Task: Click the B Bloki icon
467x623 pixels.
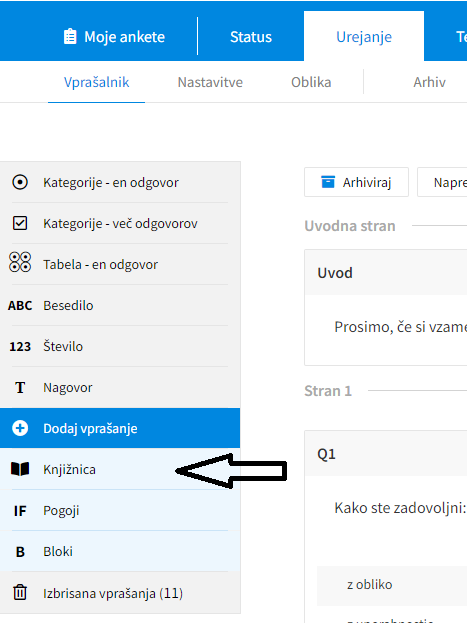Action: 20,552
